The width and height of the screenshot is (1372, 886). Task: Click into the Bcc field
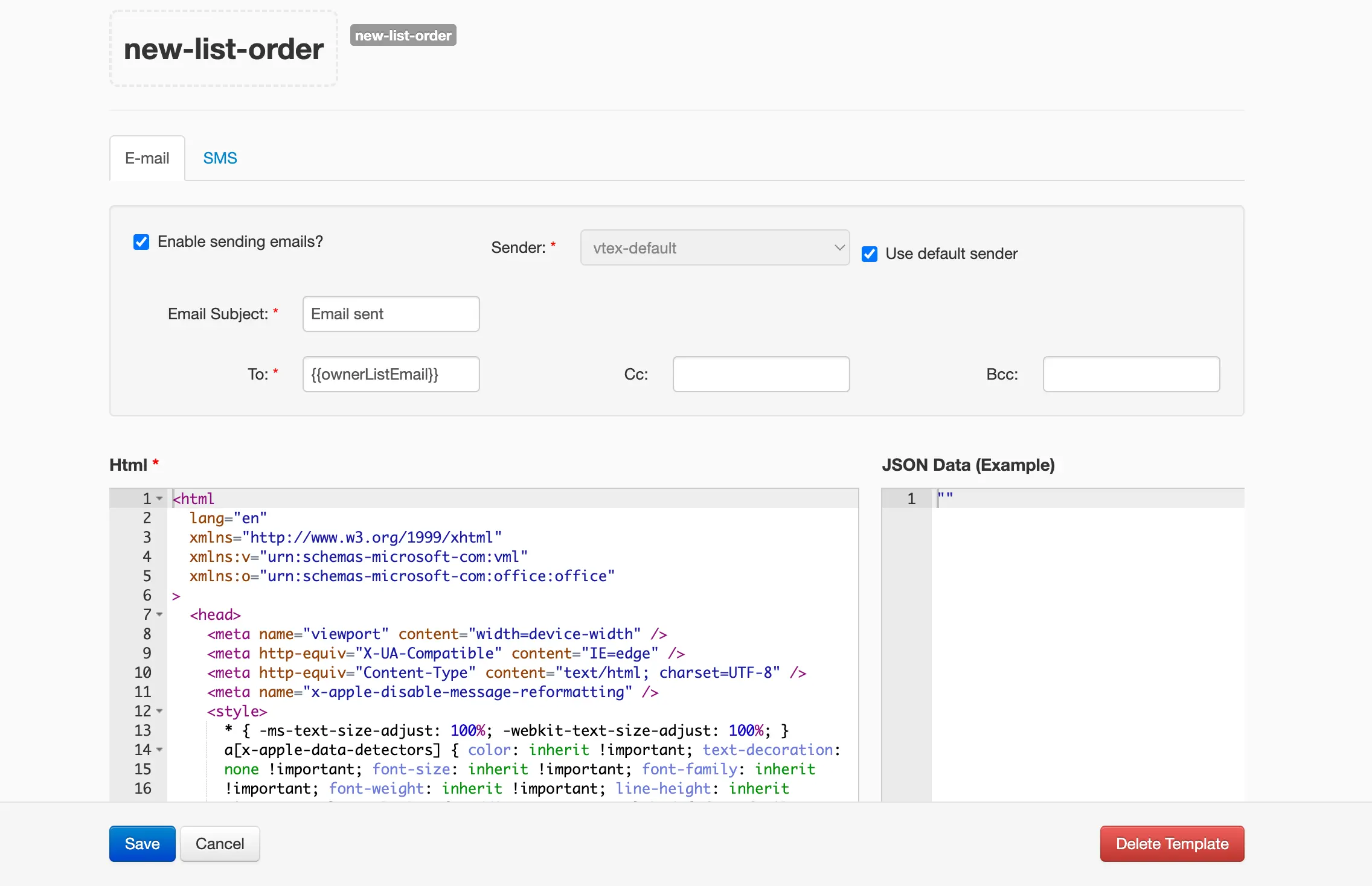(x=1130, y=374)
